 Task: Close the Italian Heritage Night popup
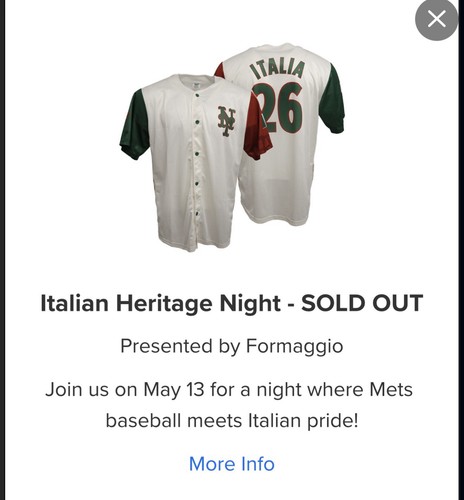tap(436, 19)
